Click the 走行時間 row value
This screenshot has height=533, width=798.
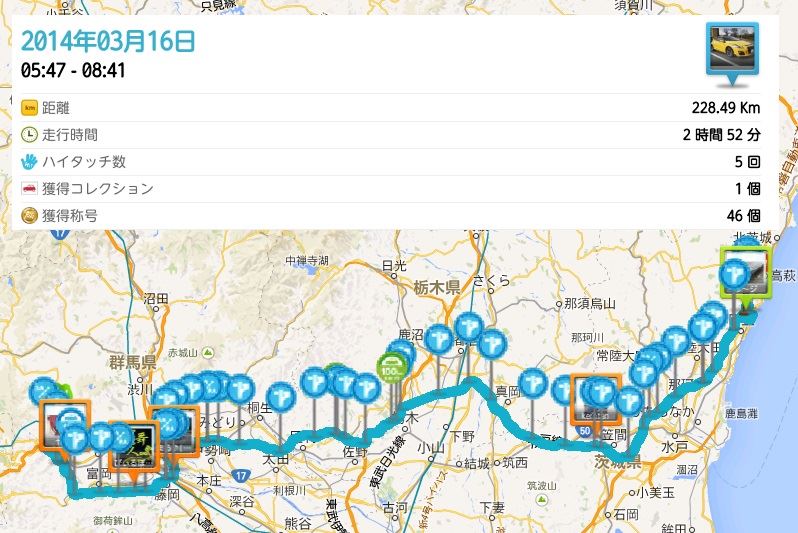(722, 135)
